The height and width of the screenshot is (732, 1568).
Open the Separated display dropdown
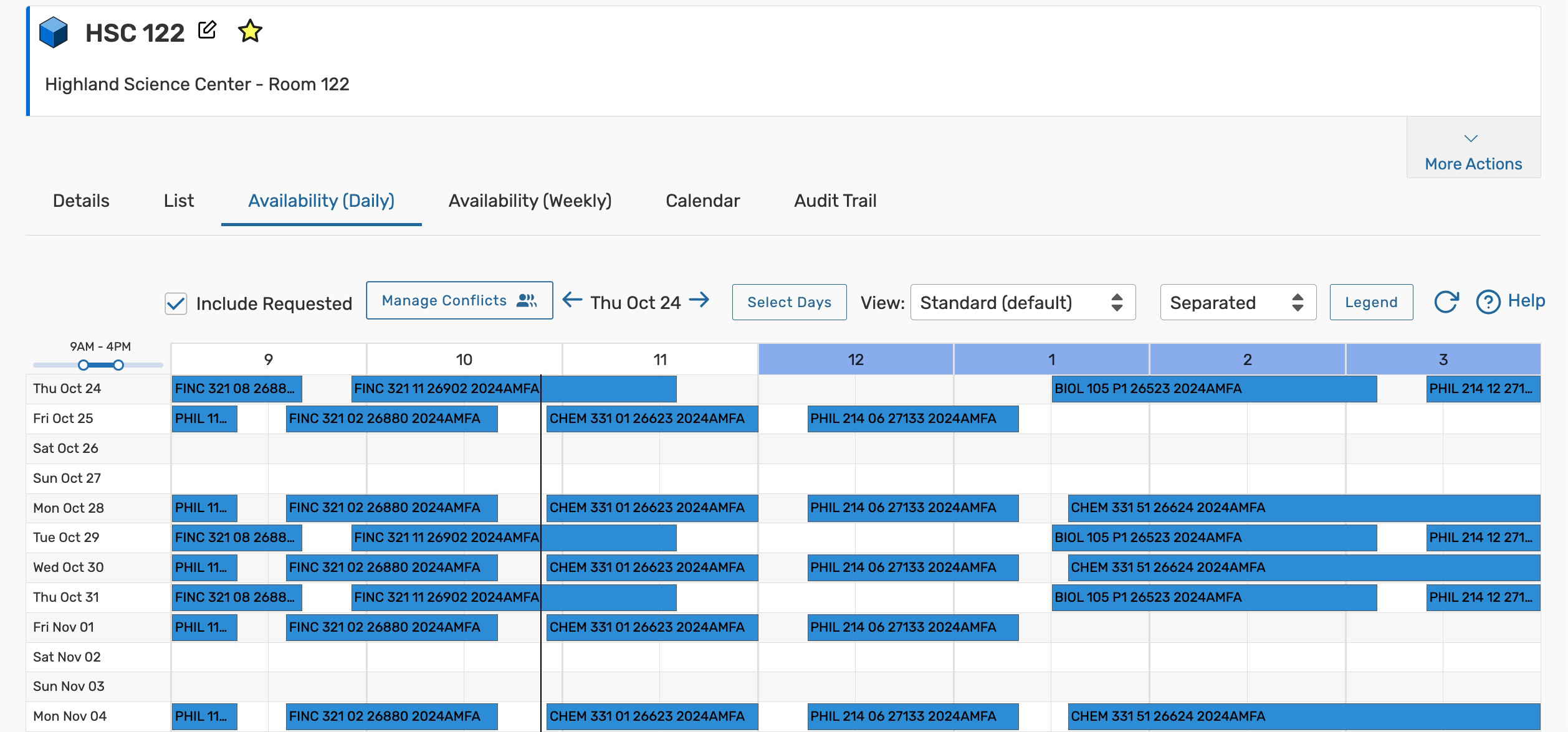pyautogui.click(x=1237, y=302)
